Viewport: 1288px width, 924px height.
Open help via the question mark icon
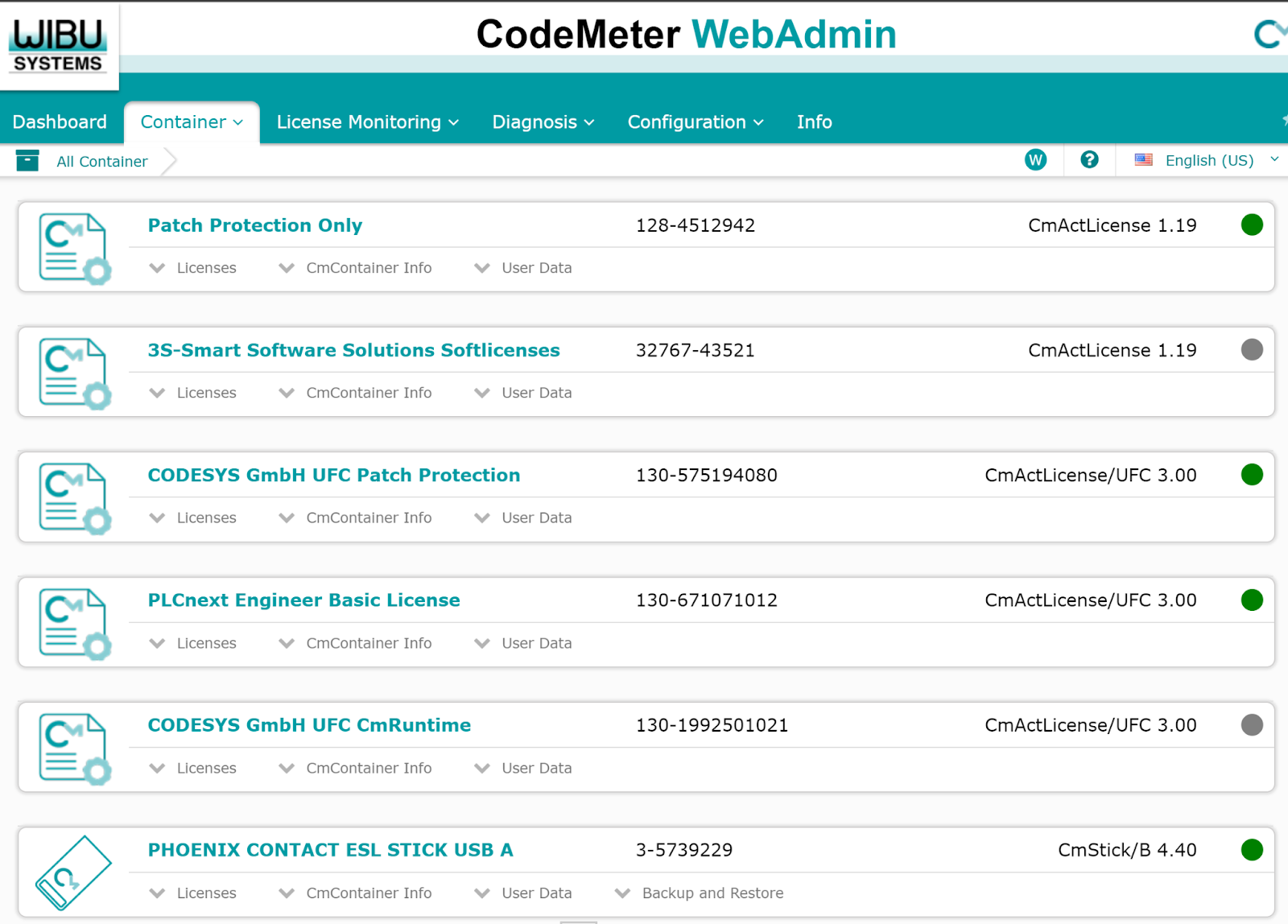[1089, 160]
